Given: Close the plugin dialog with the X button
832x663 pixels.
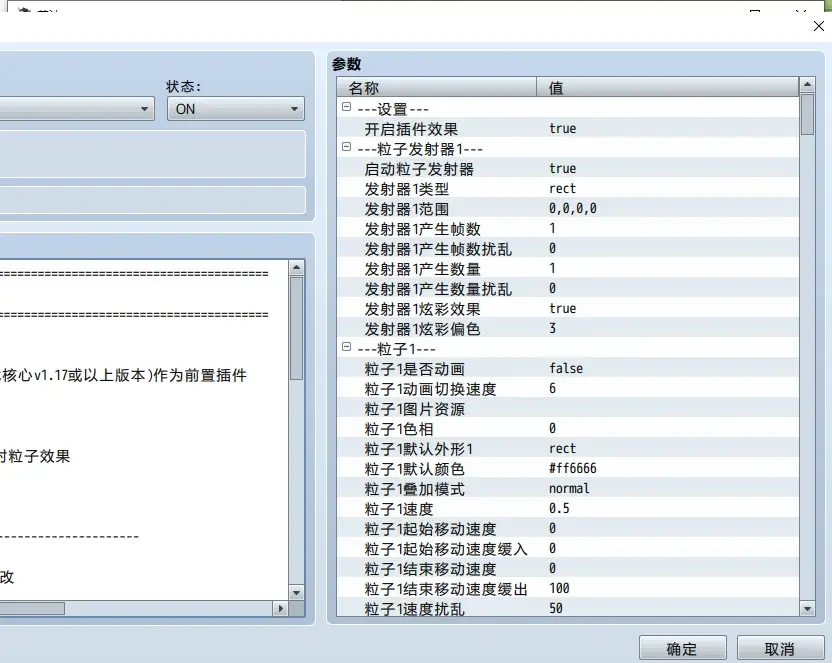Looking at the screenshot, I should pos(819,26).
